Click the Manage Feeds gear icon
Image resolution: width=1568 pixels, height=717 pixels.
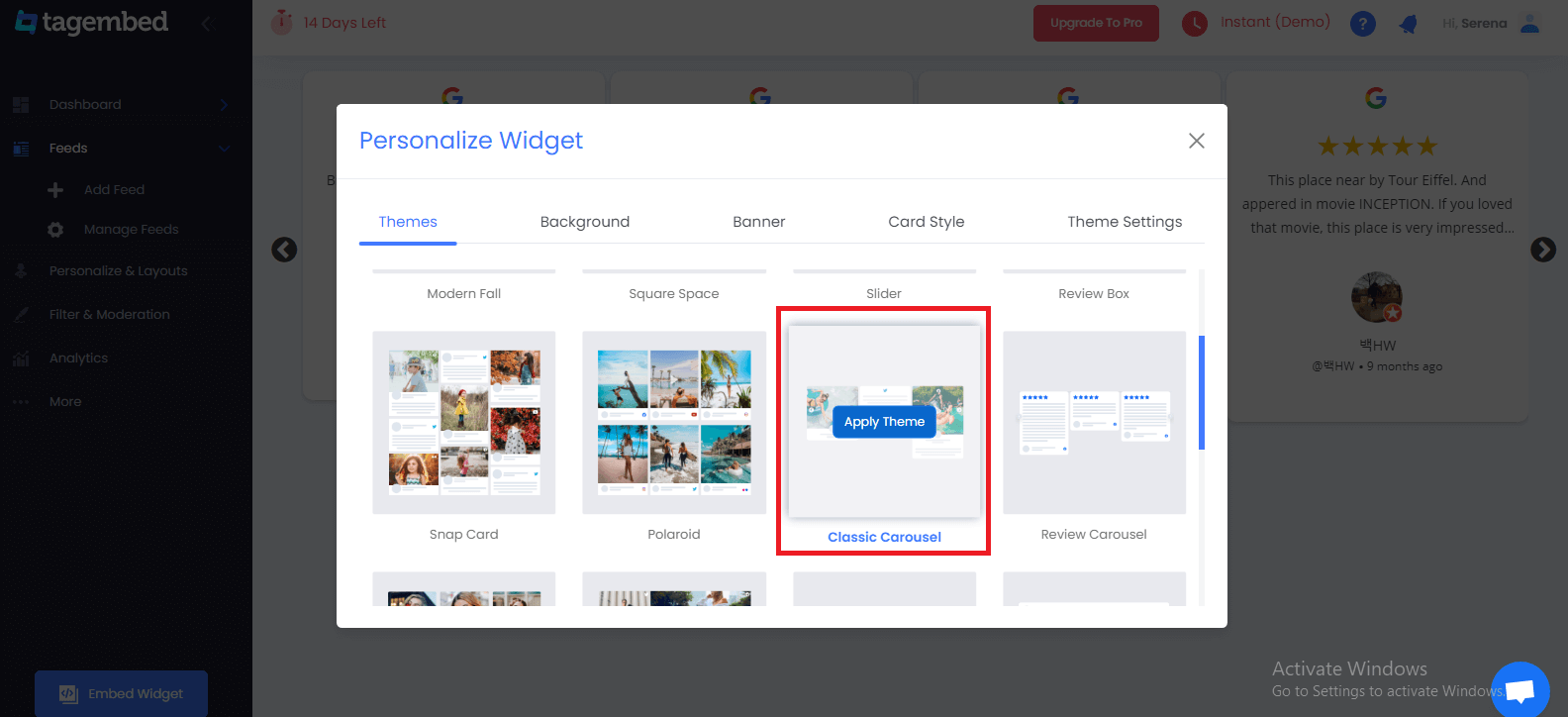55,230
